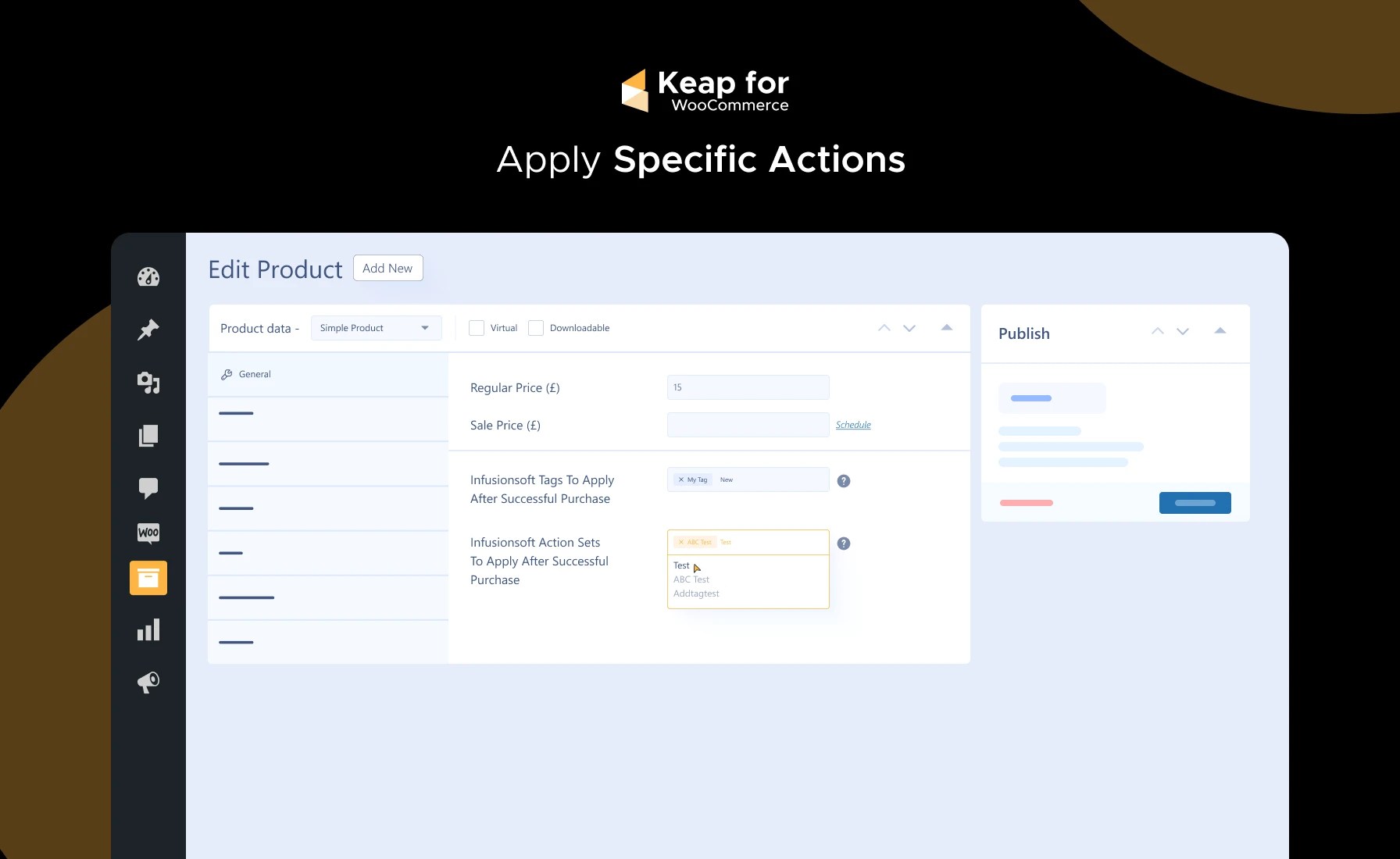Viewport: 1400px width, 859px height.
Task: Open the WooCommerce menu icon
Action: pos(148,533)
